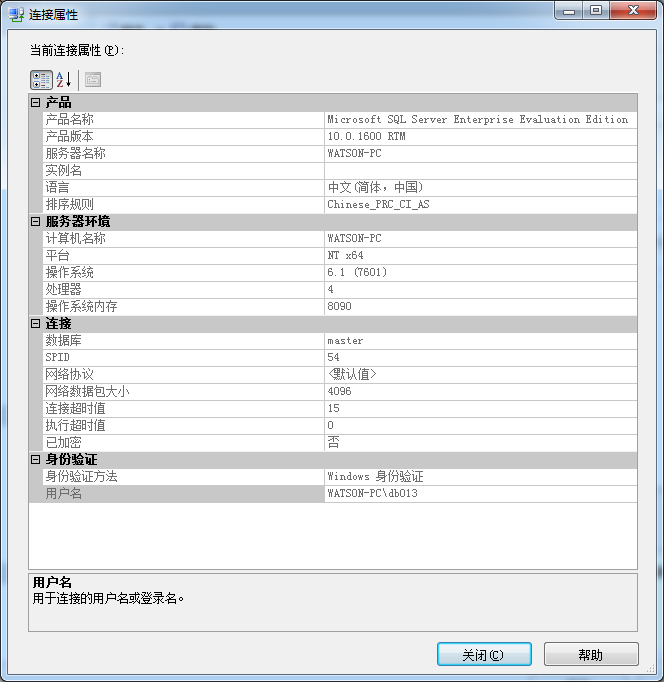Image resolution: width=664 pixels, height=682 pixels.
Task: Open the property pages toolbar icon
Action: coord(93,80)
